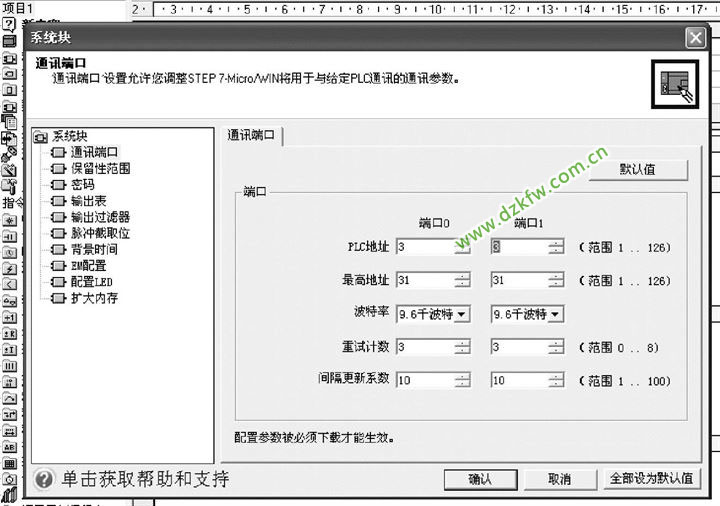Open the 脉冲截取位 node
This screenshot has height=506, width=720.
(x=98, y=233)
